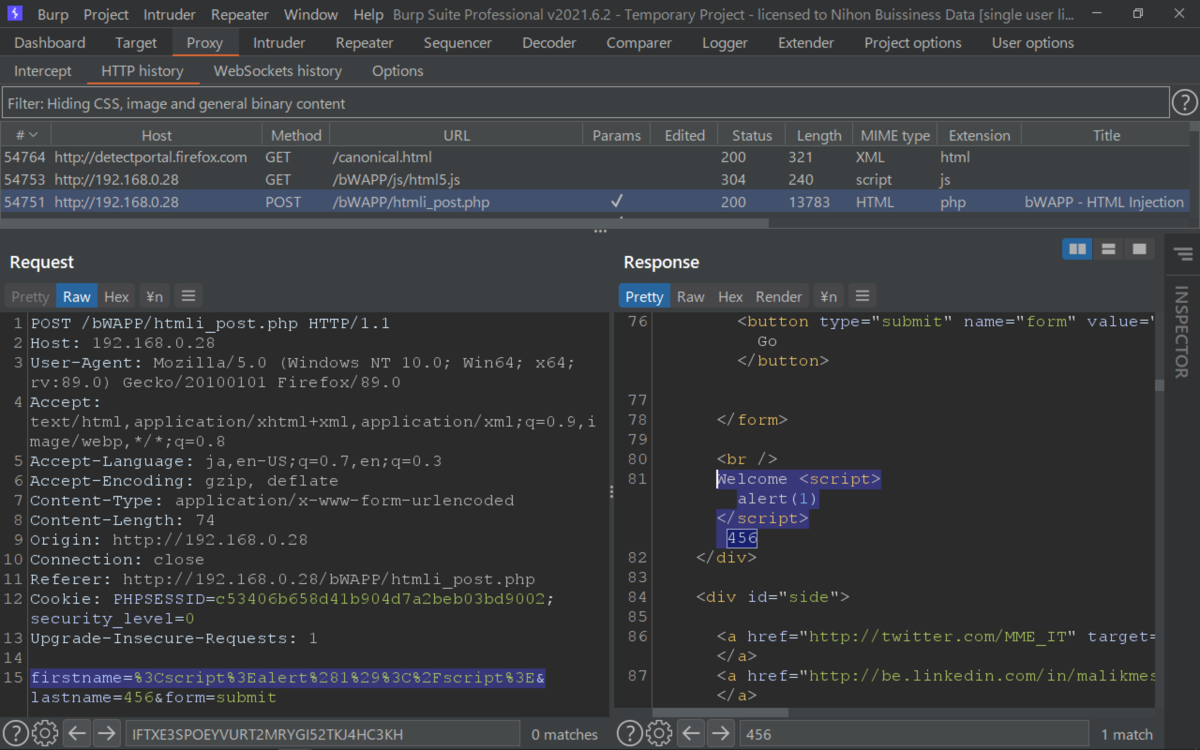Select Response Pretty view
The height and width of the screenshot is (750, 1200).
point(644,296)
